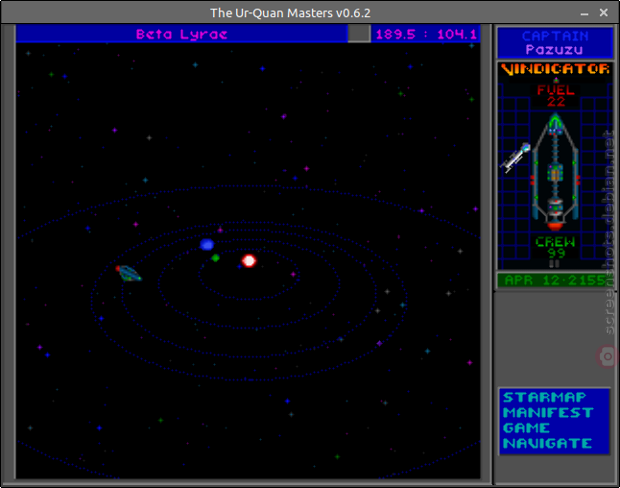Click the window title The Ur-Quan Masters v0.6.2
The image size is (620, 488).
[x=290, y=13]
